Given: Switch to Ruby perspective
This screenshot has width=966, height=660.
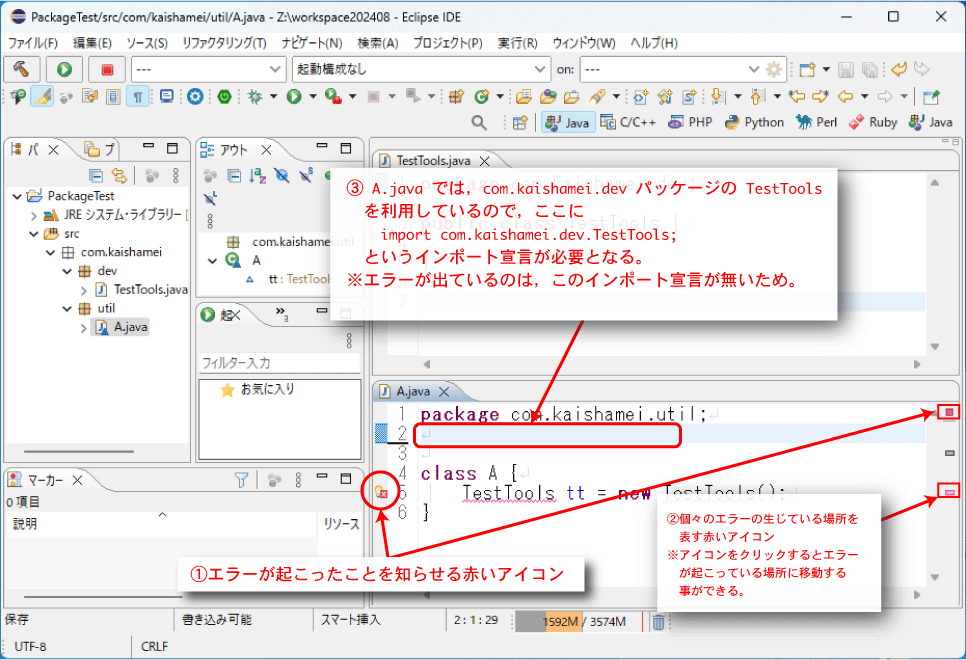Looking at the screenshot, I should pos(873,122).
